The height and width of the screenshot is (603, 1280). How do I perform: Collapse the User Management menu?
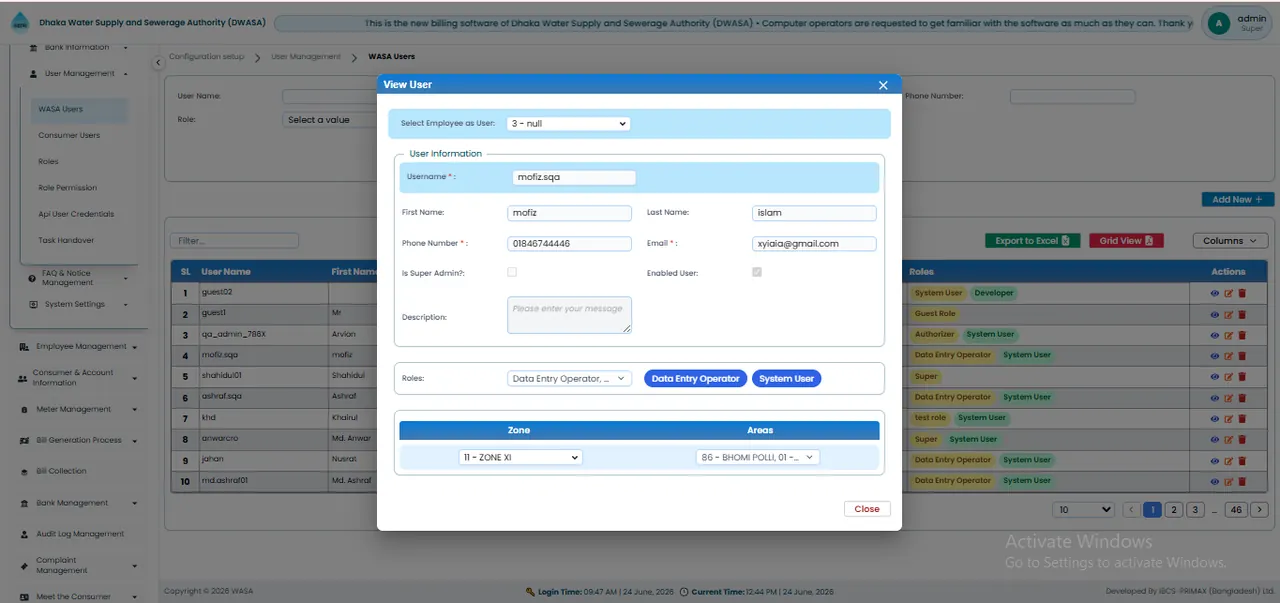[x=79, y=74]
